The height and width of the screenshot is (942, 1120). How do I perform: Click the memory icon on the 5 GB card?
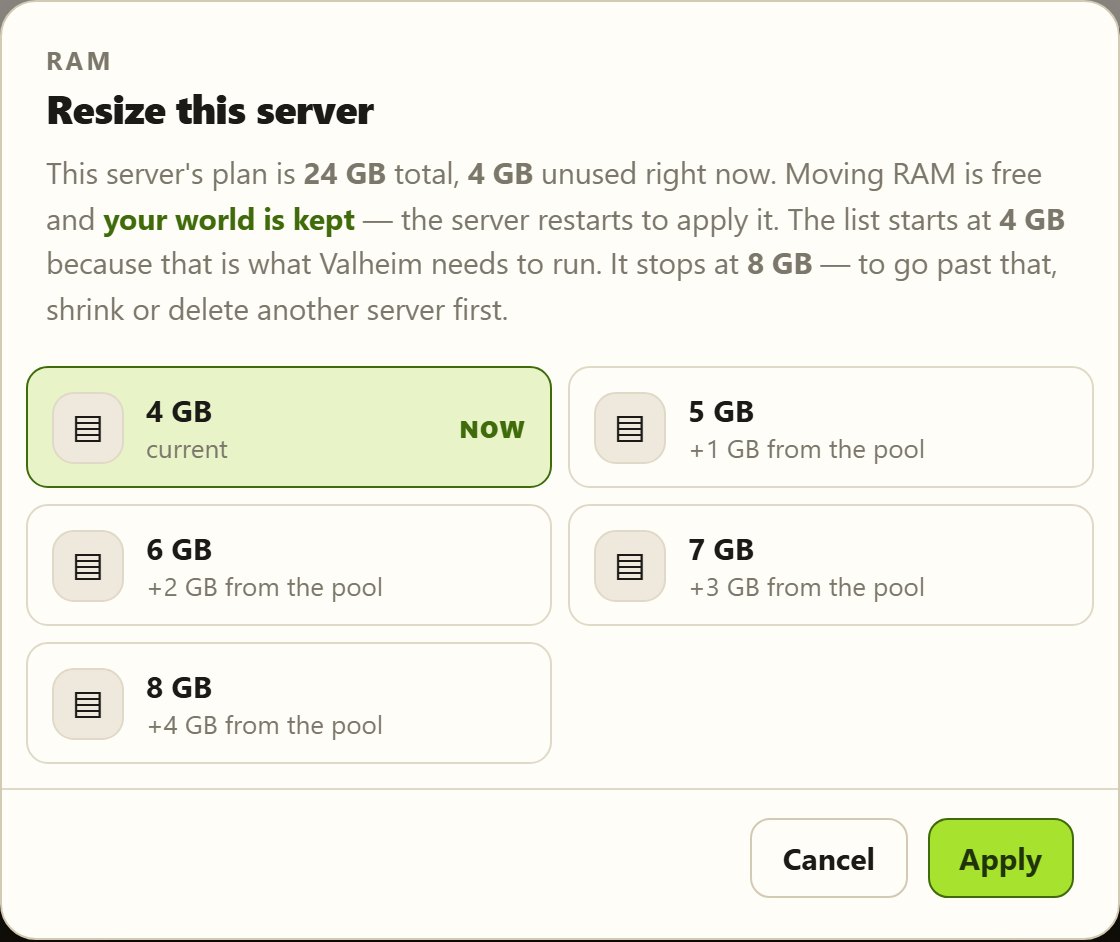pos(630,428)
